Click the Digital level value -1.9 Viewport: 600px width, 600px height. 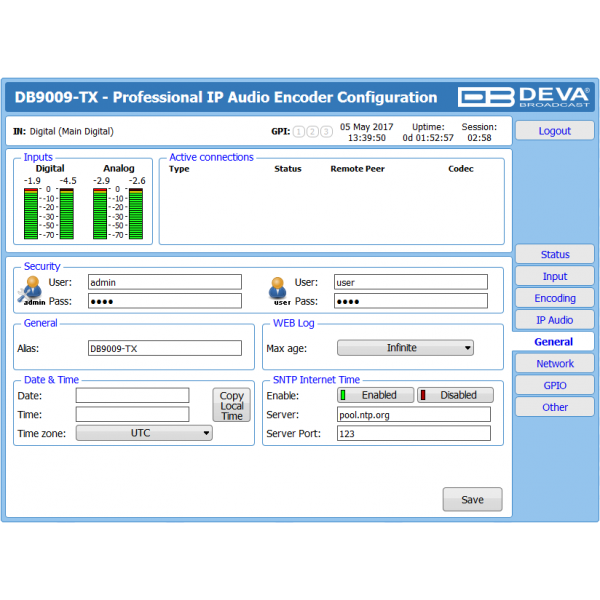(32, 181)
